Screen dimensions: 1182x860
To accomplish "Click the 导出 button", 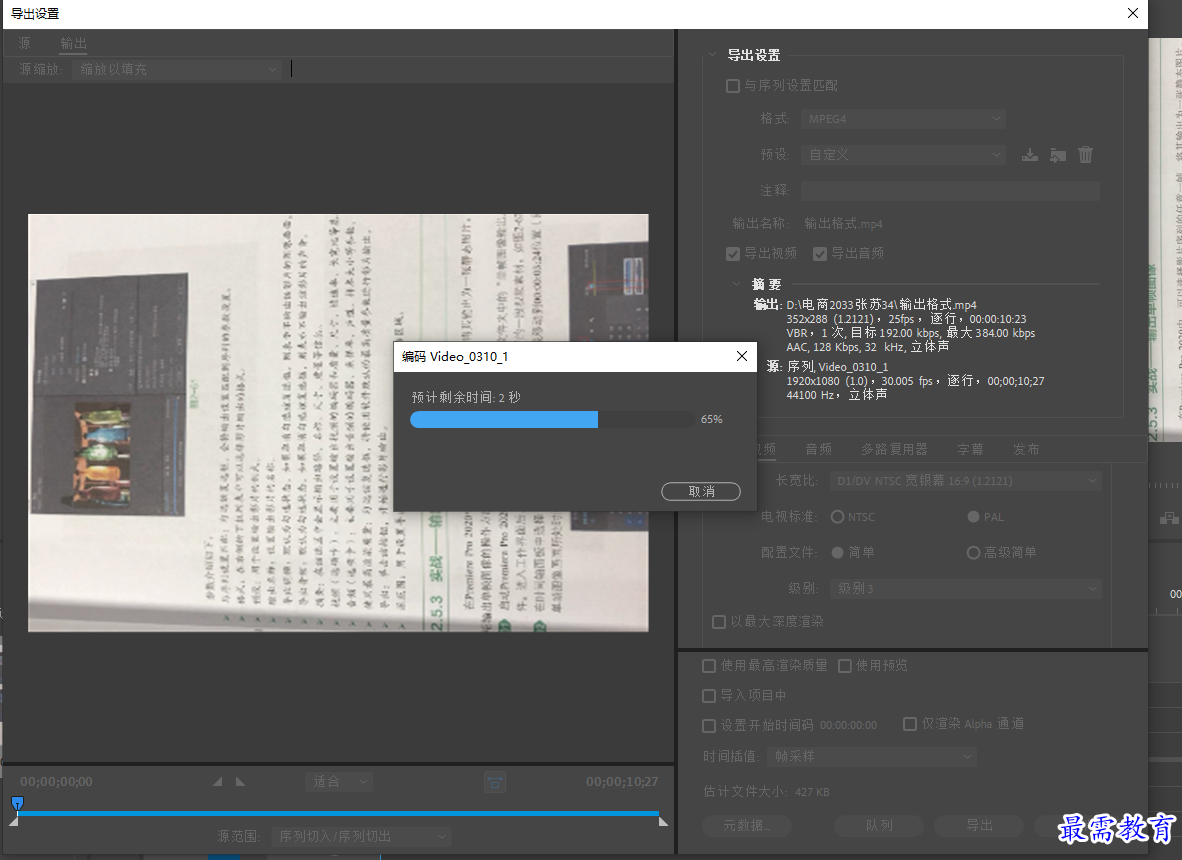I will point(979,826).
